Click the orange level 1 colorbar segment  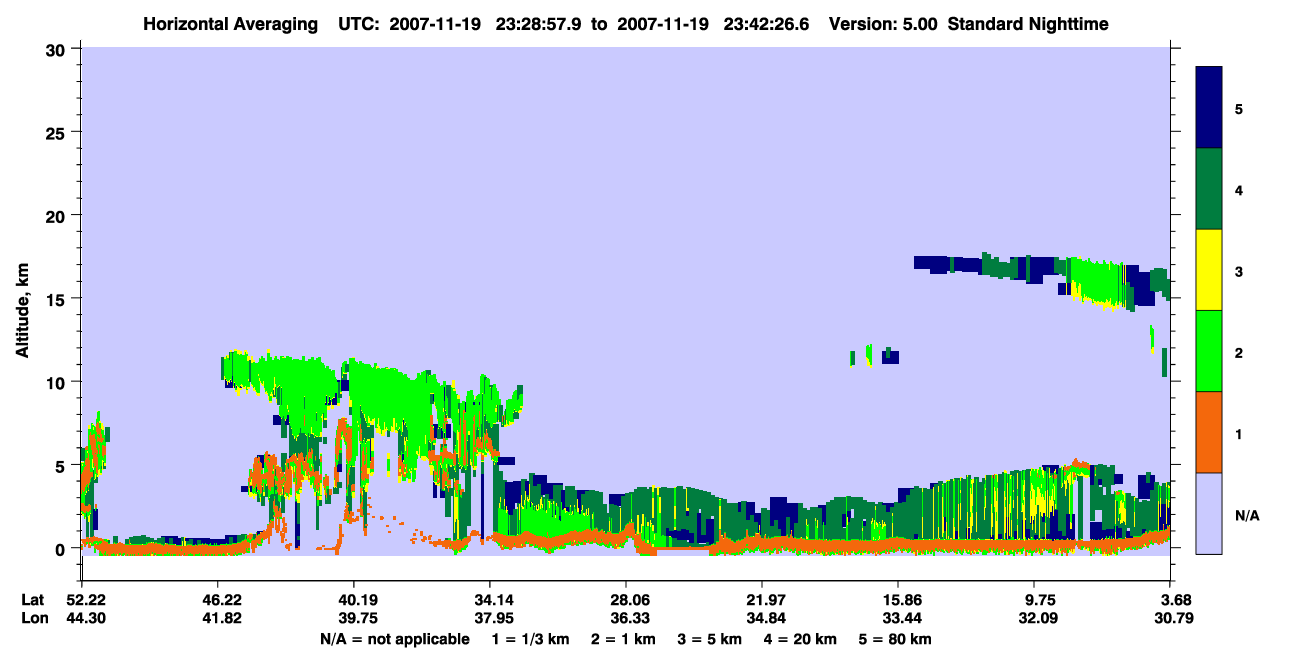pos(1209,432)
